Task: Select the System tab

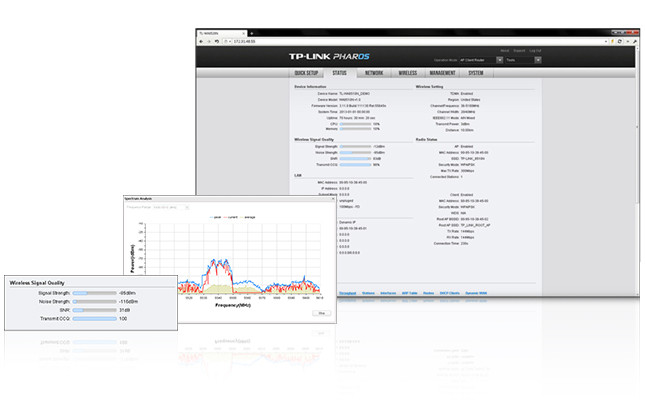Action: click(x=476, y=73)
